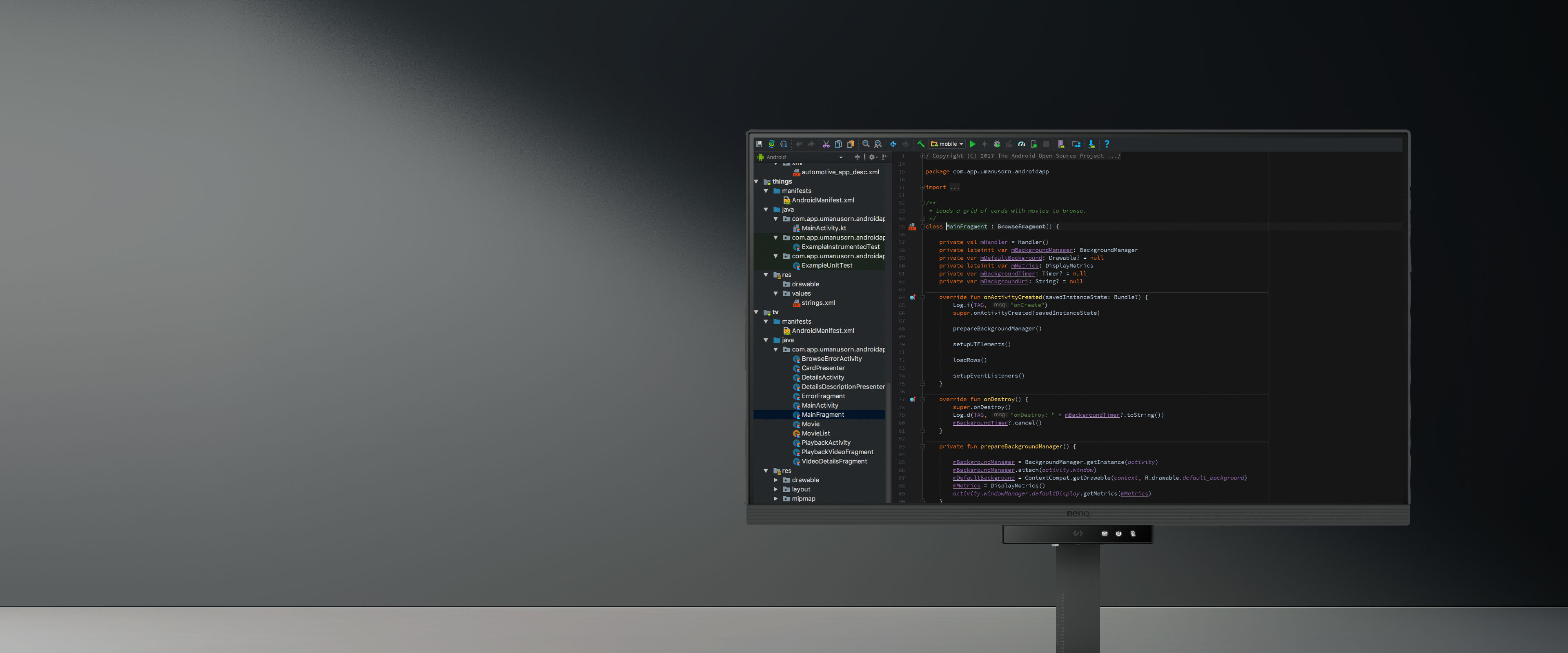The width and height of the screenshot is (1568, 653).
Task: Run the app with the green play button
Action: click(973, 144)
